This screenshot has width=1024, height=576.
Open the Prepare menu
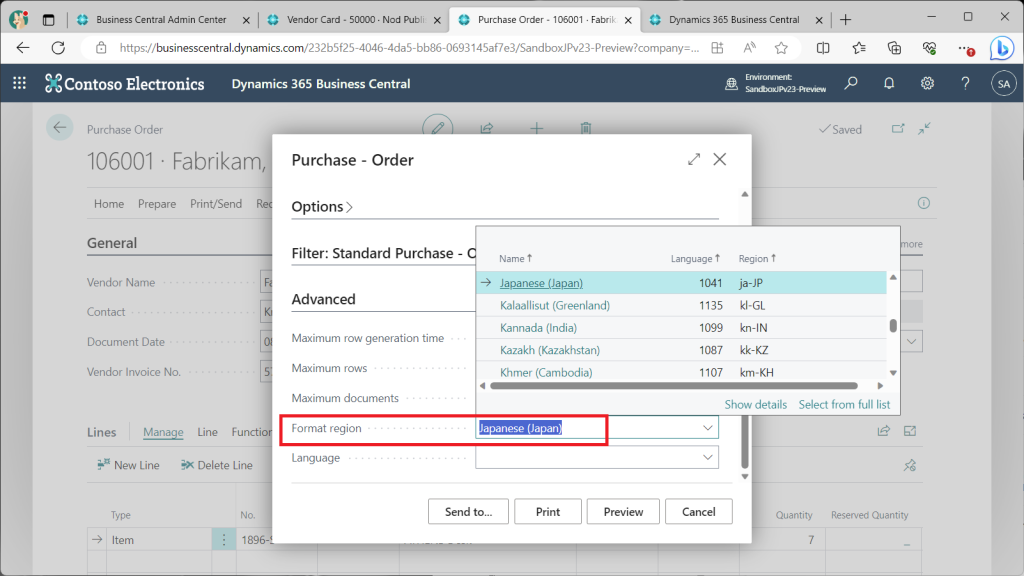tap(157, 204)
